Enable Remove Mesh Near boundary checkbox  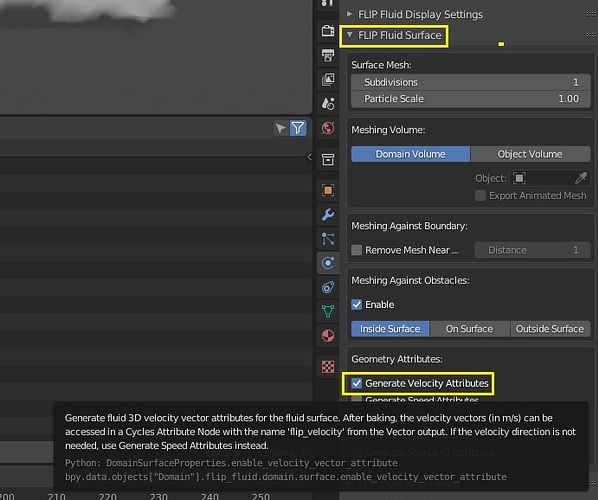pos(357,250)
